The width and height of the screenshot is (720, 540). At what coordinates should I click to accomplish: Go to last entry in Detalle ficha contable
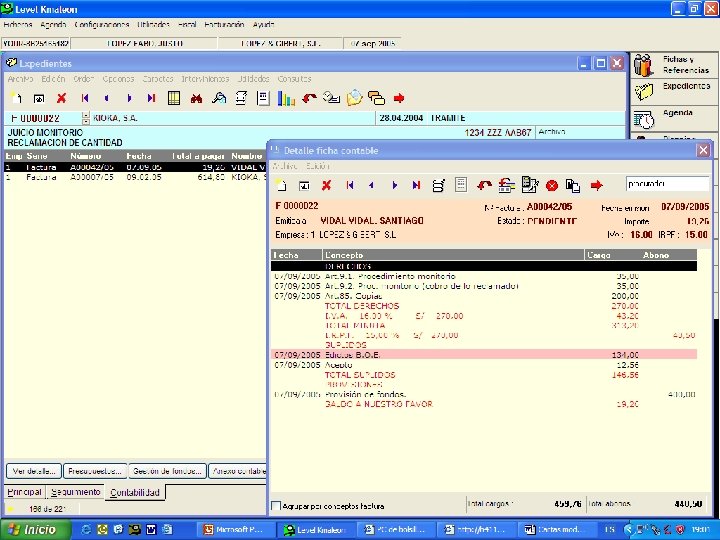416,185
